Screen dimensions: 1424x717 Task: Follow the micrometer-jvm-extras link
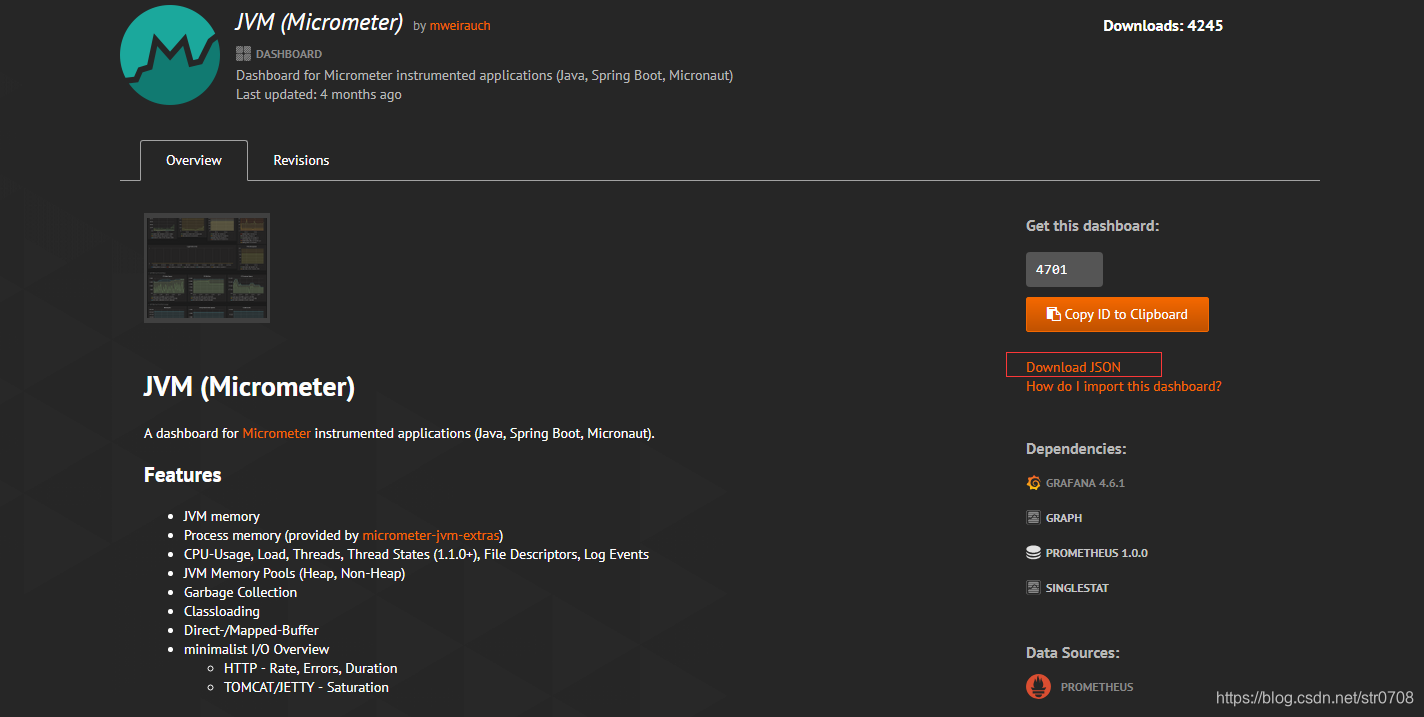(431, 535)
